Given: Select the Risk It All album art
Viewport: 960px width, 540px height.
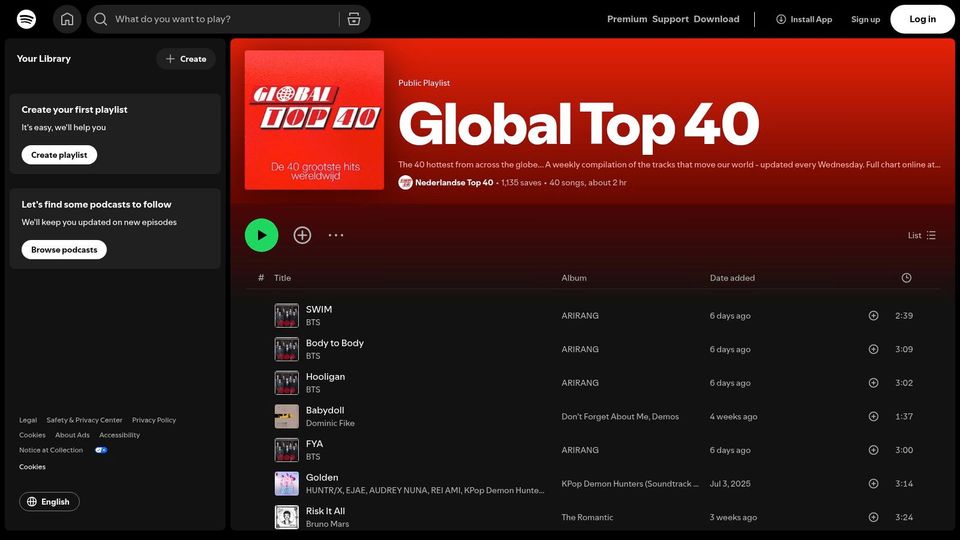Looking at the screenshot, I should (x=287, y=517).
